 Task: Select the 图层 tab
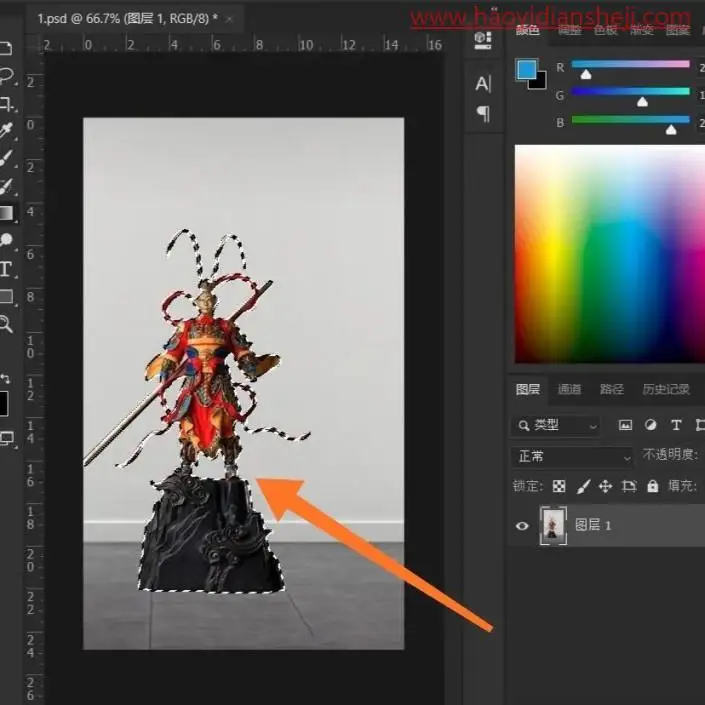tap(527, 389)
